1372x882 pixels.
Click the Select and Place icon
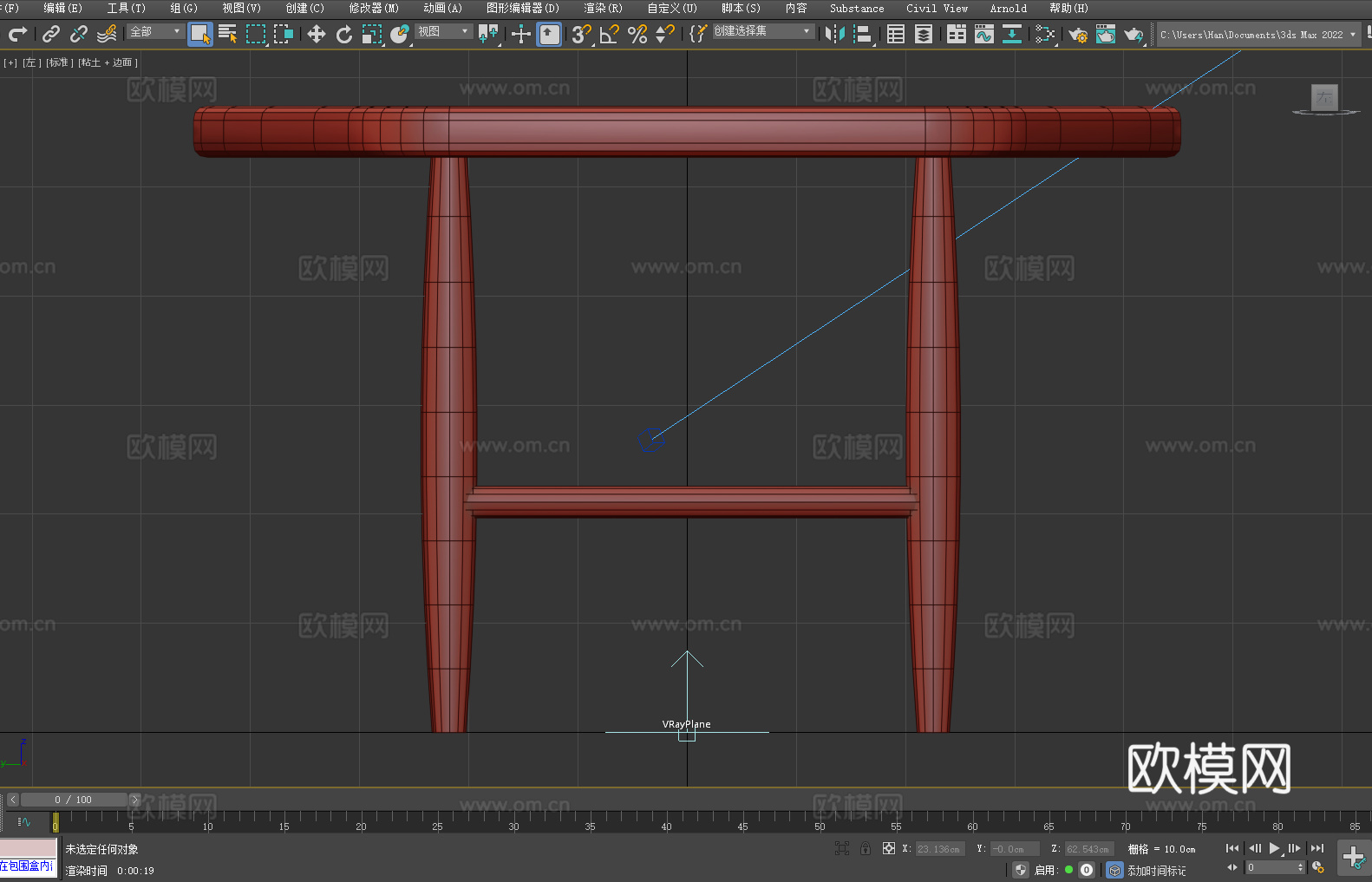pyautogui.click(x=400, y=34)
